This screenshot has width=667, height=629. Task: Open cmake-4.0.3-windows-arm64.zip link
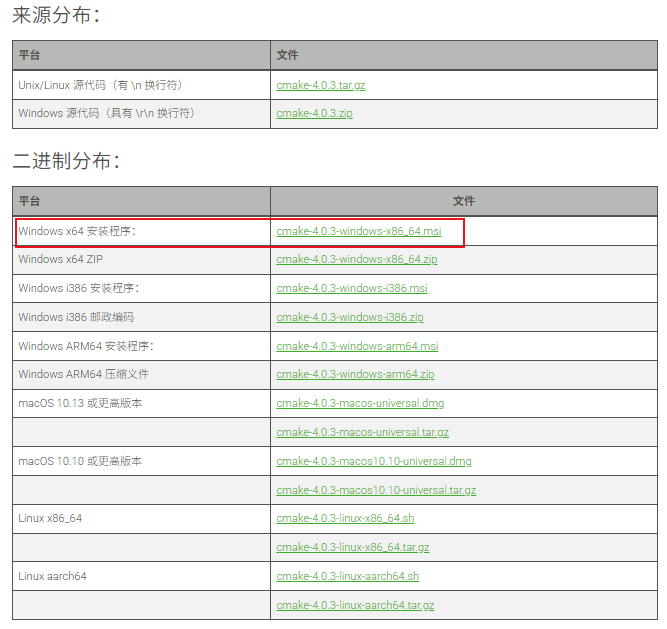coord(355,374)
